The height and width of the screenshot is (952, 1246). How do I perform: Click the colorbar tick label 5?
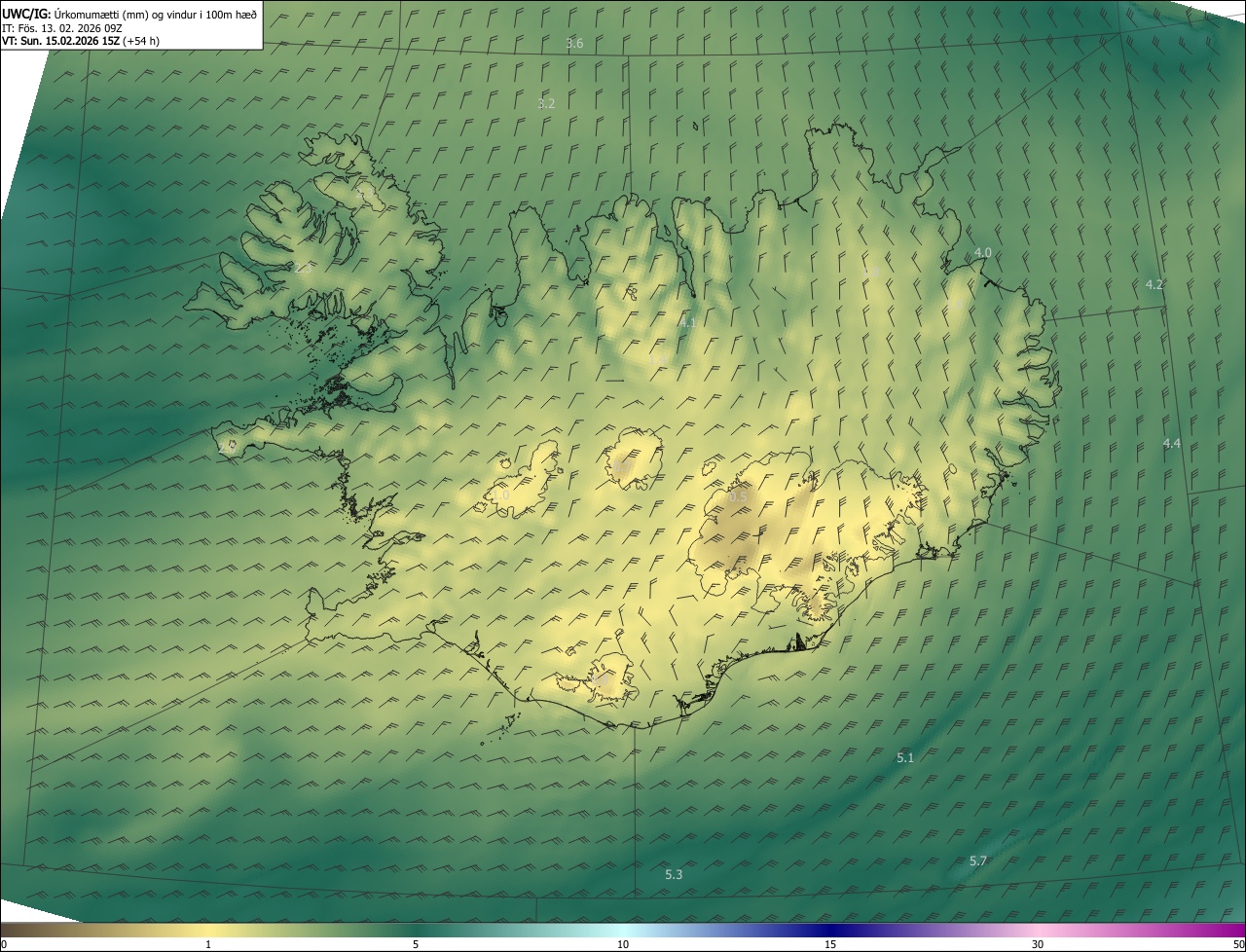(416, 945)
